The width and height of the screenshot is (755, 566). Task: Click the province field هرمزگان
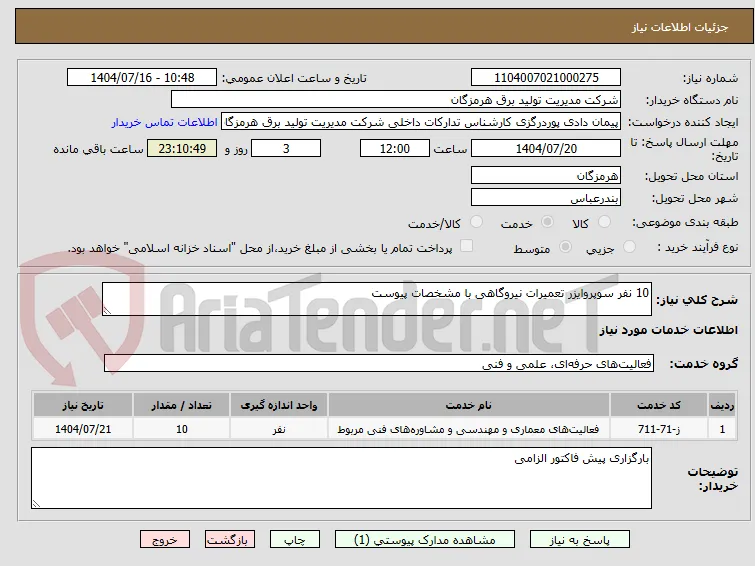click(x=546, y=176)
